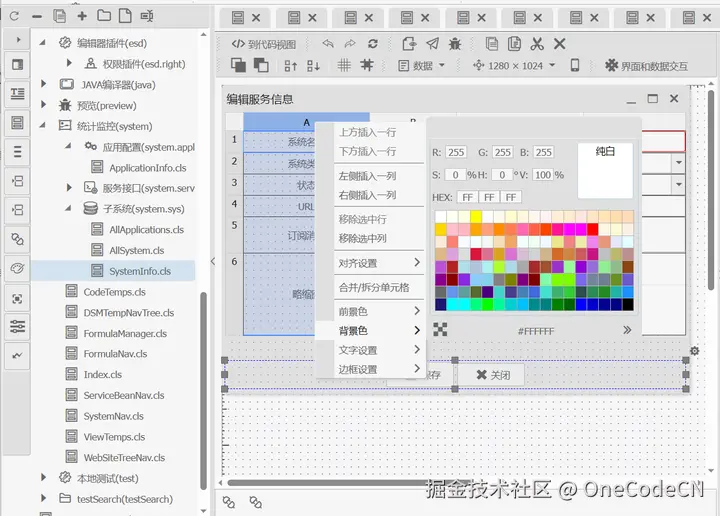Image resolution: width=720 pixels, height=516 pixels.
Task: Click the paper plane publish icon
Action: pos(432,43)
